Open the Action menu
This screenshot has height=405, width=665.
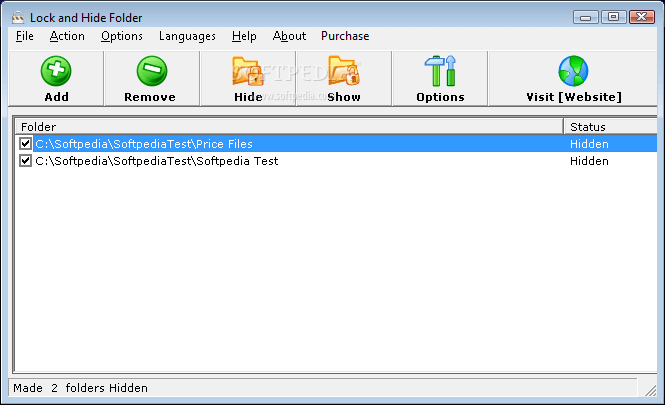[x=67, y=36]
